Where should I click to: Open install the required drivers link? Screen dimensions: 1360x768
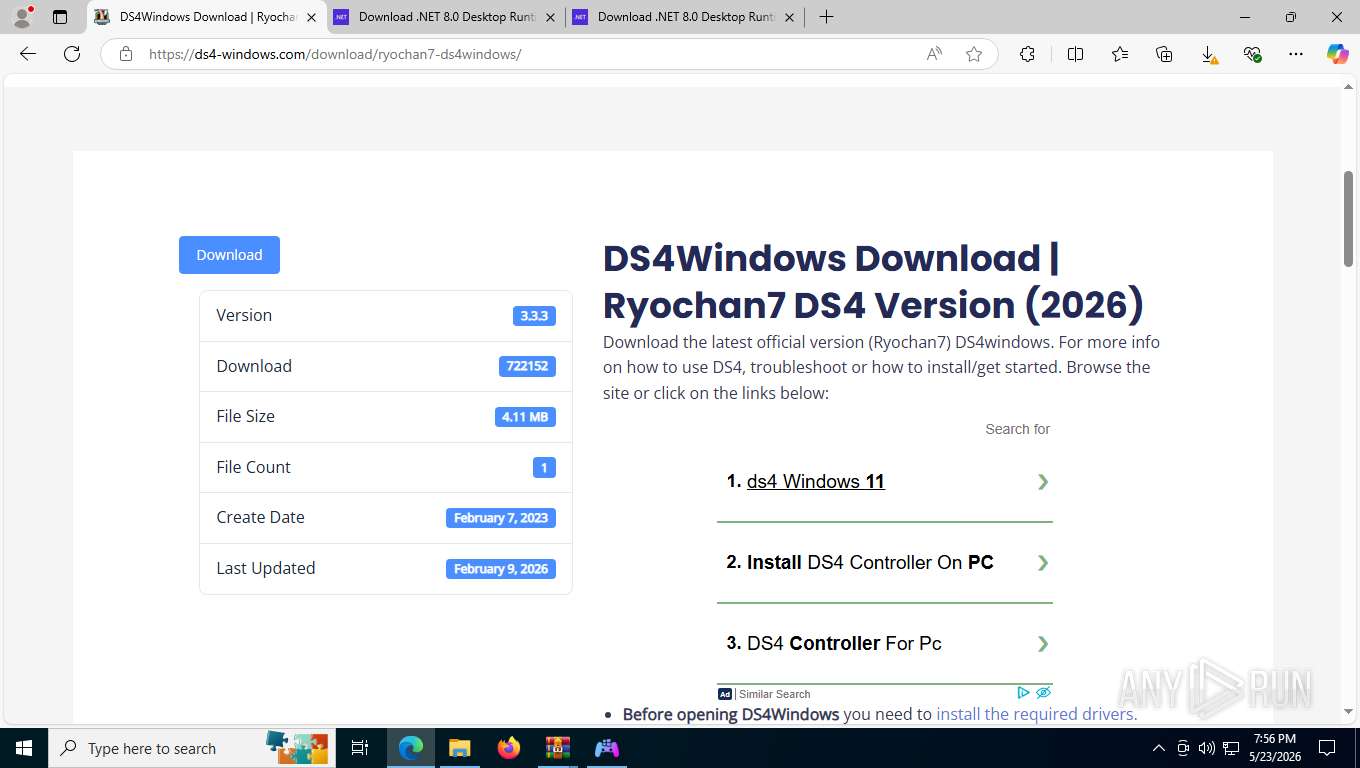(x=1036, y=714)
